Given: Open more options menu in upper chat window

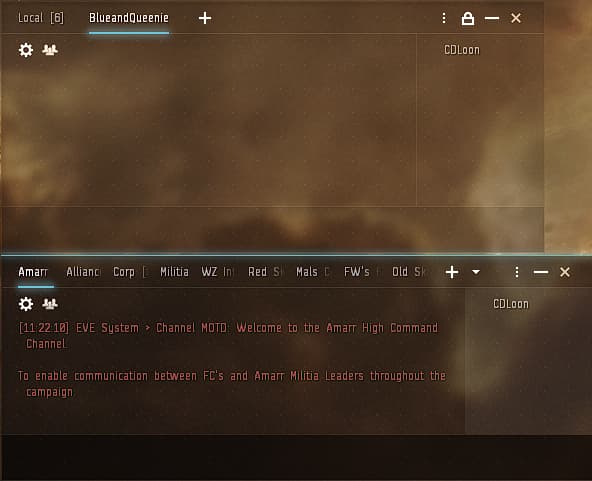Looking at the screenshot, I should [x=444, y=18].
